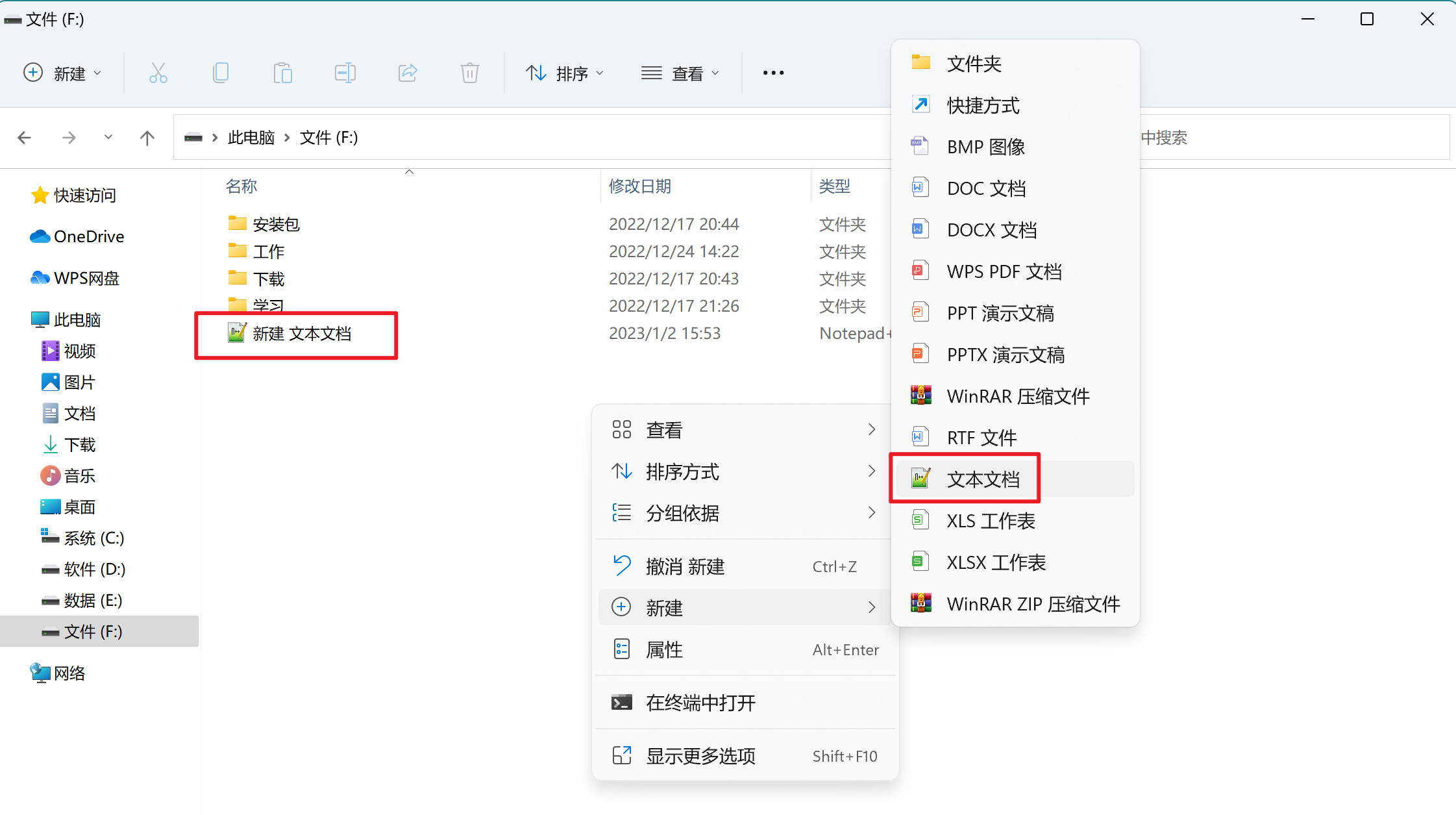Click the Paste icon in the toolbar
This screenshot has width=1456, height=815.
[x=283, y=73]
